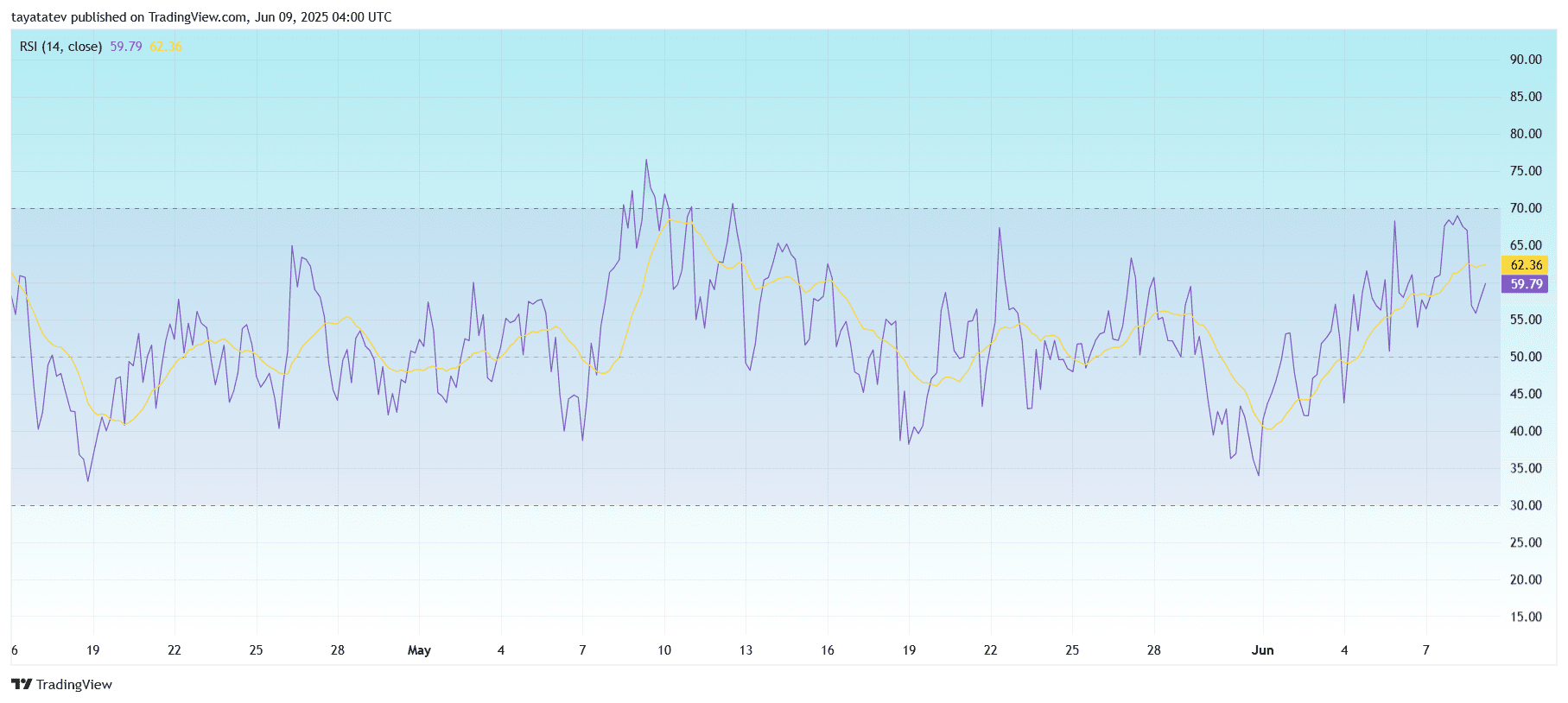Click the 13 date label on time axis
1568x703 pixels.
746,650
